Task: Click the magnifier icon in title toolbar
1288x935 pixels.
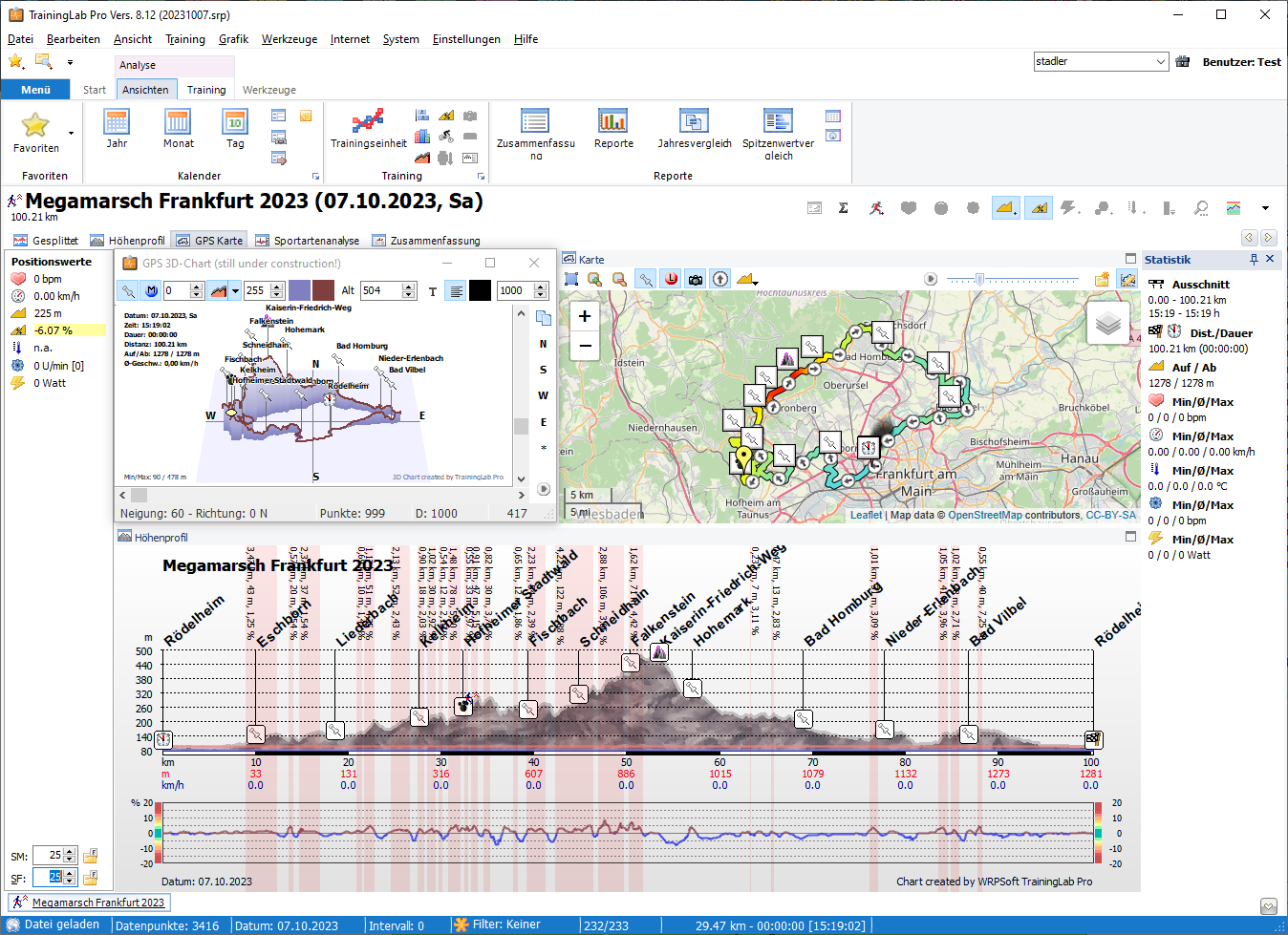Action: [1201, 207]
